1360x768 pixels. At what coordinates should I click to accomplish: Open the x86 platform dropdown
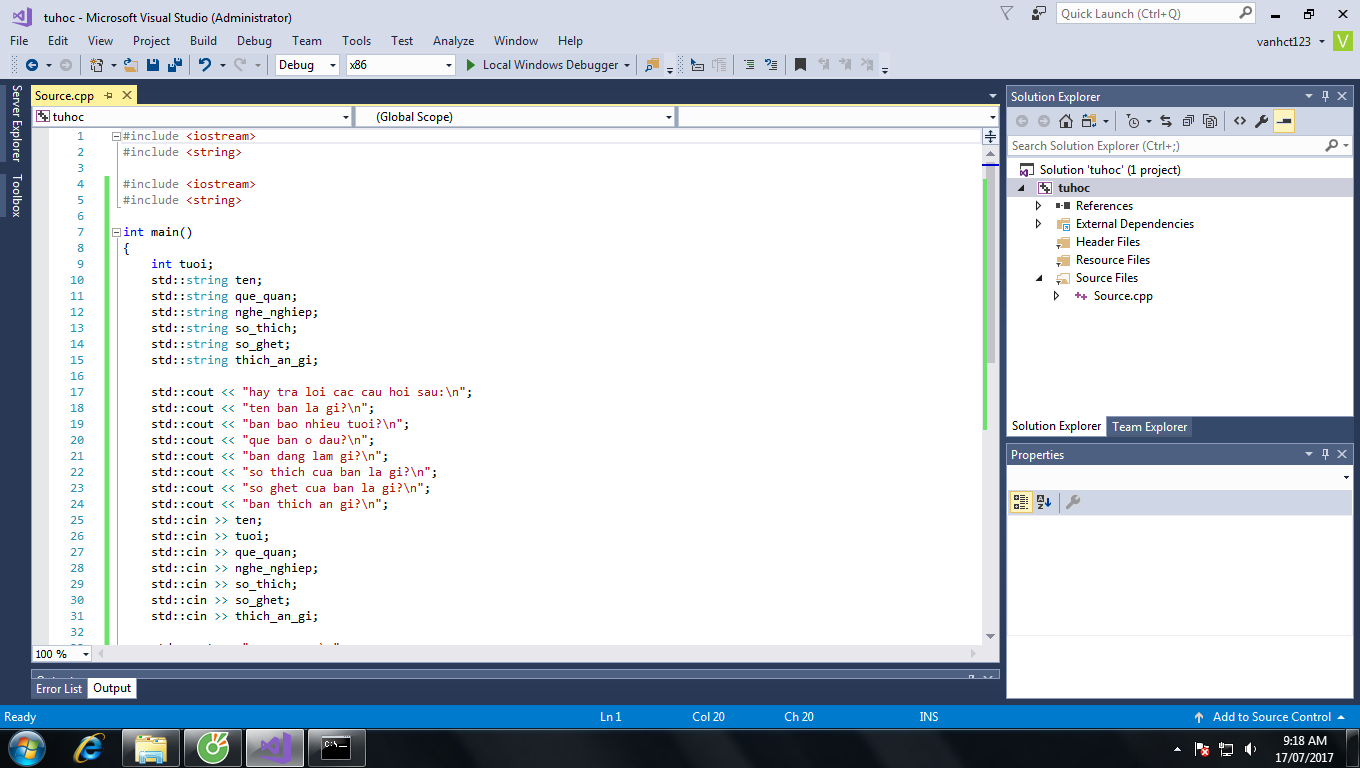click(400, 65)
